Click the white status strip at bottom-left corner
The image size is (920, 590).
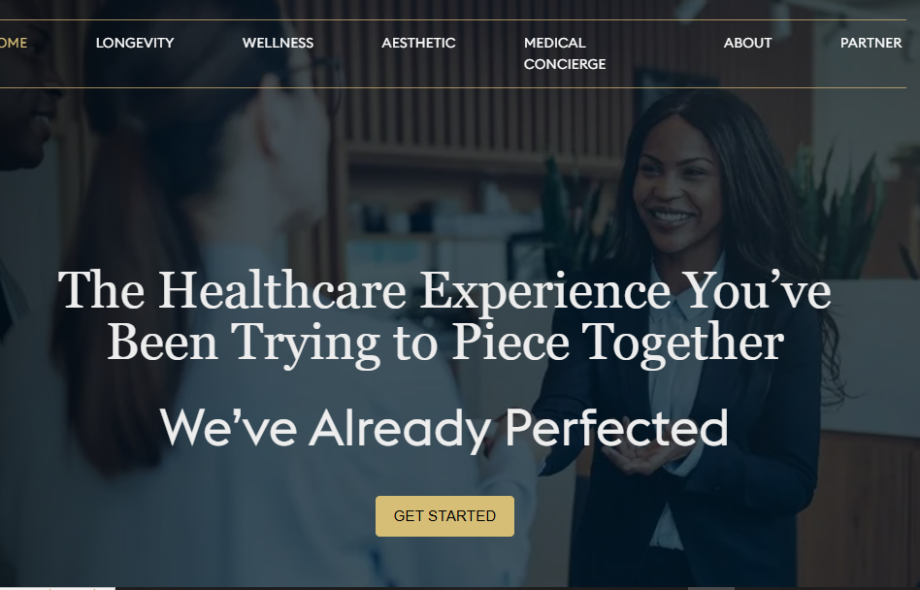point(58,588)
